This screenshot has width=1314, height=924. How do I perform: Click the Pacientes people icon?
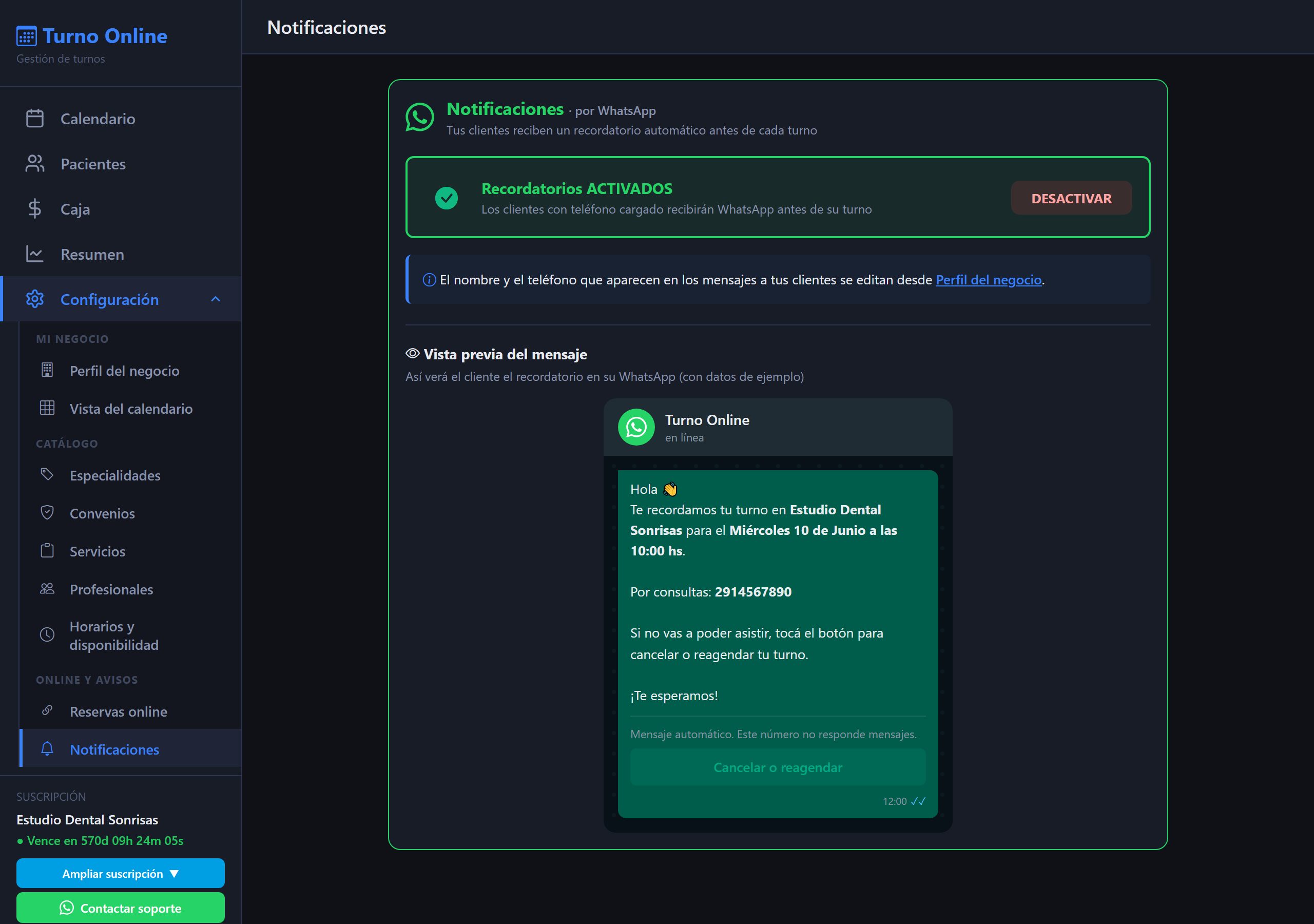point(35,164)
